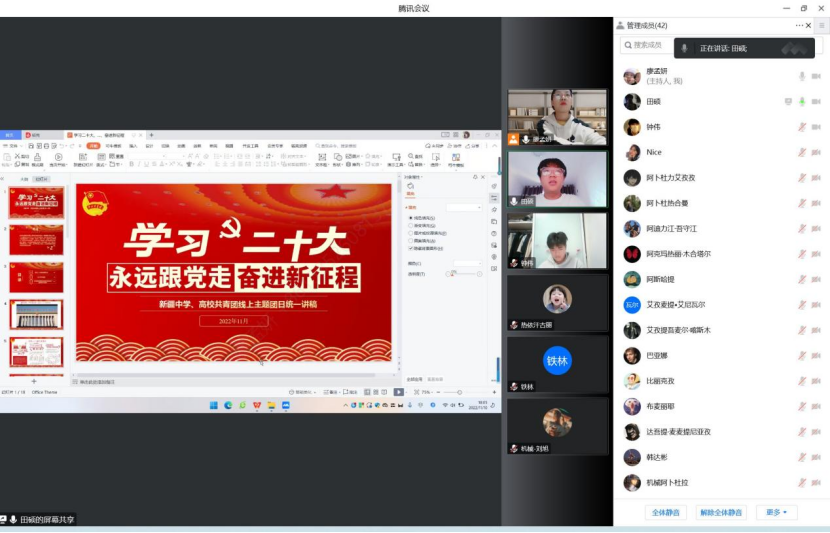Select 康孟妍's video tile at top
The image size is (830, 533).
(557, 115)
